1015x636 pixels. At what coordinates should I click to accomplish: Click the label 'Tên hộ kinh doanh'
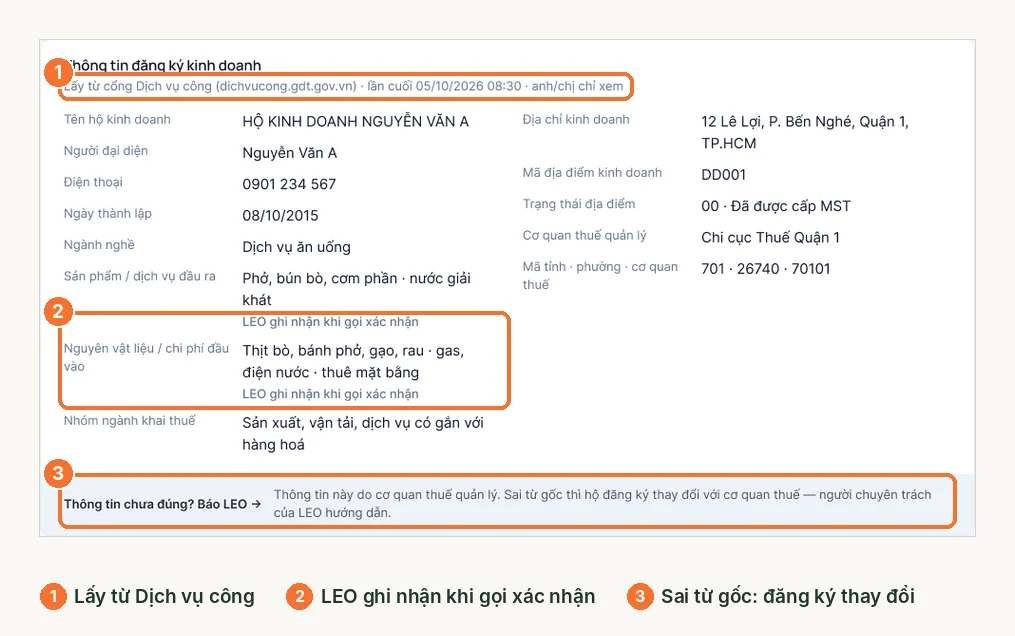click(117, 119)
